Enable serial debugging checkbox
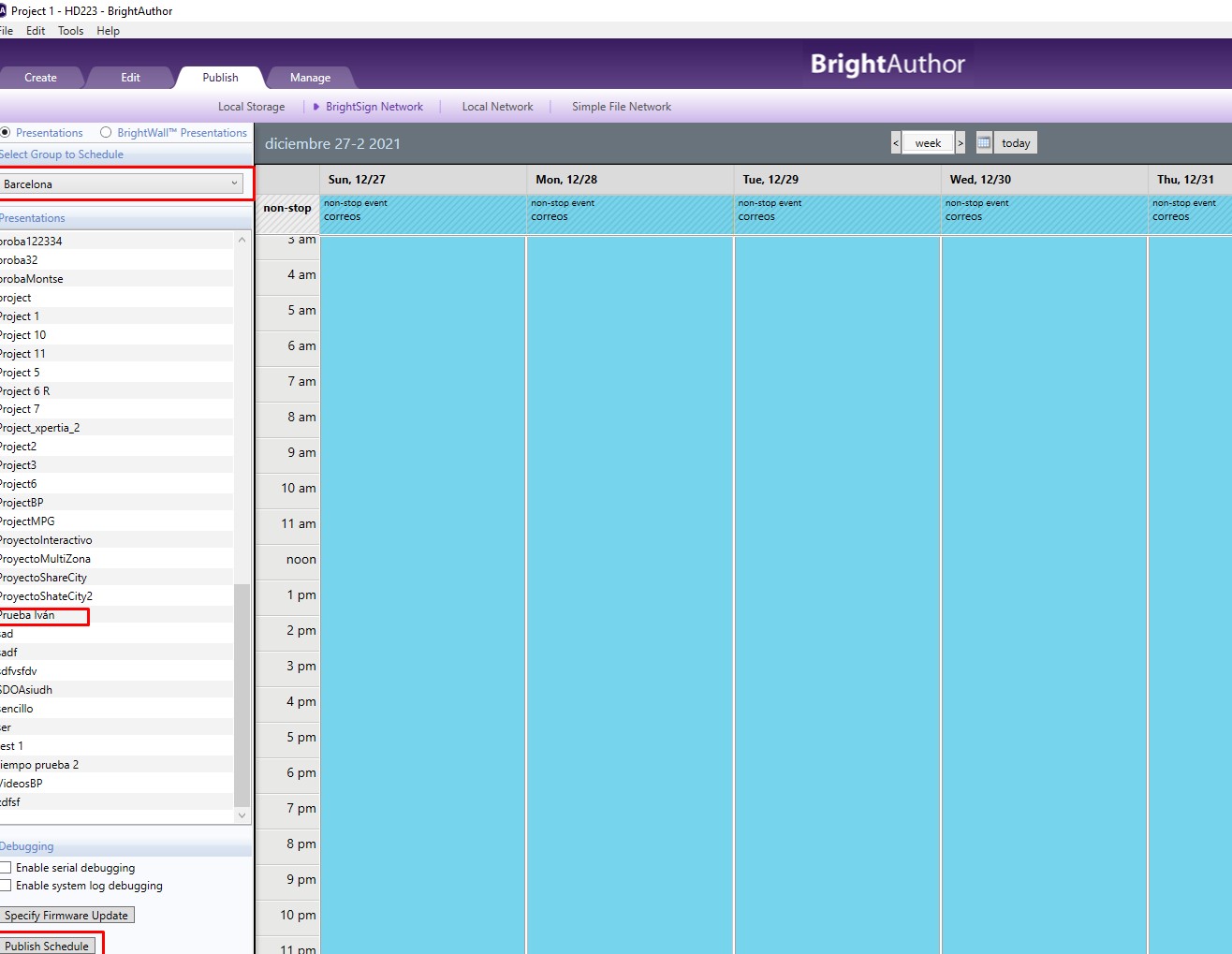Viewport: 1232px width, 954px height. [x=5, y=868]
